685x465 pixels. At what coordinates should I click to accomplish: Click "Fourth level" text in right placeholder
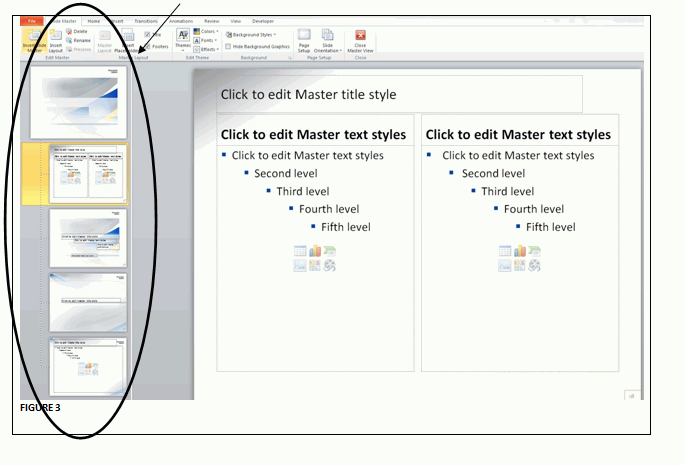534,209
